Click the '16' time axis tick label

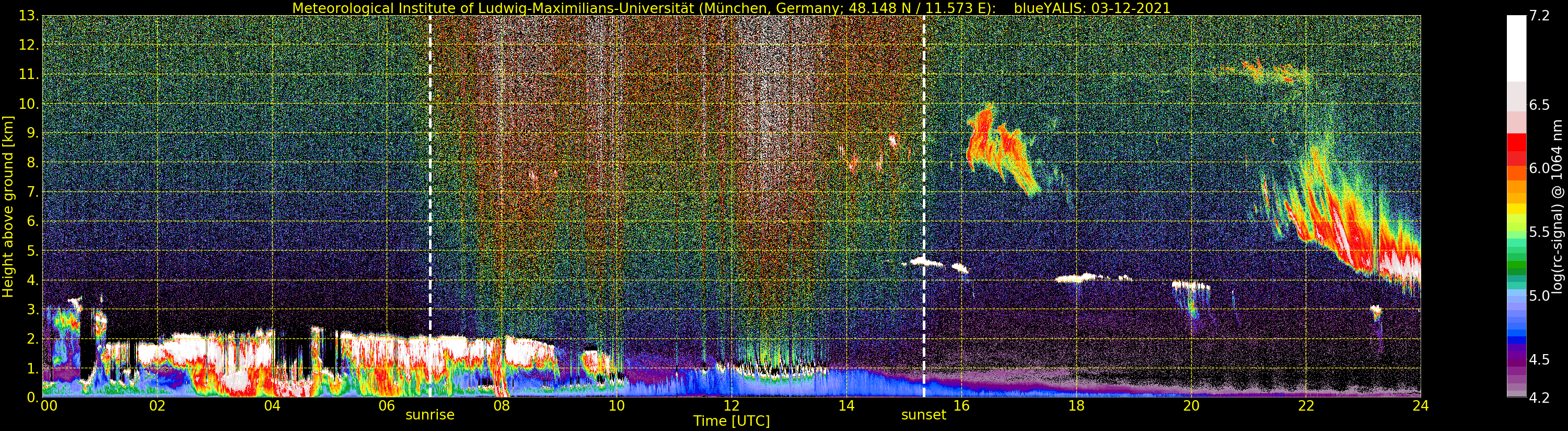coord(961,405)
